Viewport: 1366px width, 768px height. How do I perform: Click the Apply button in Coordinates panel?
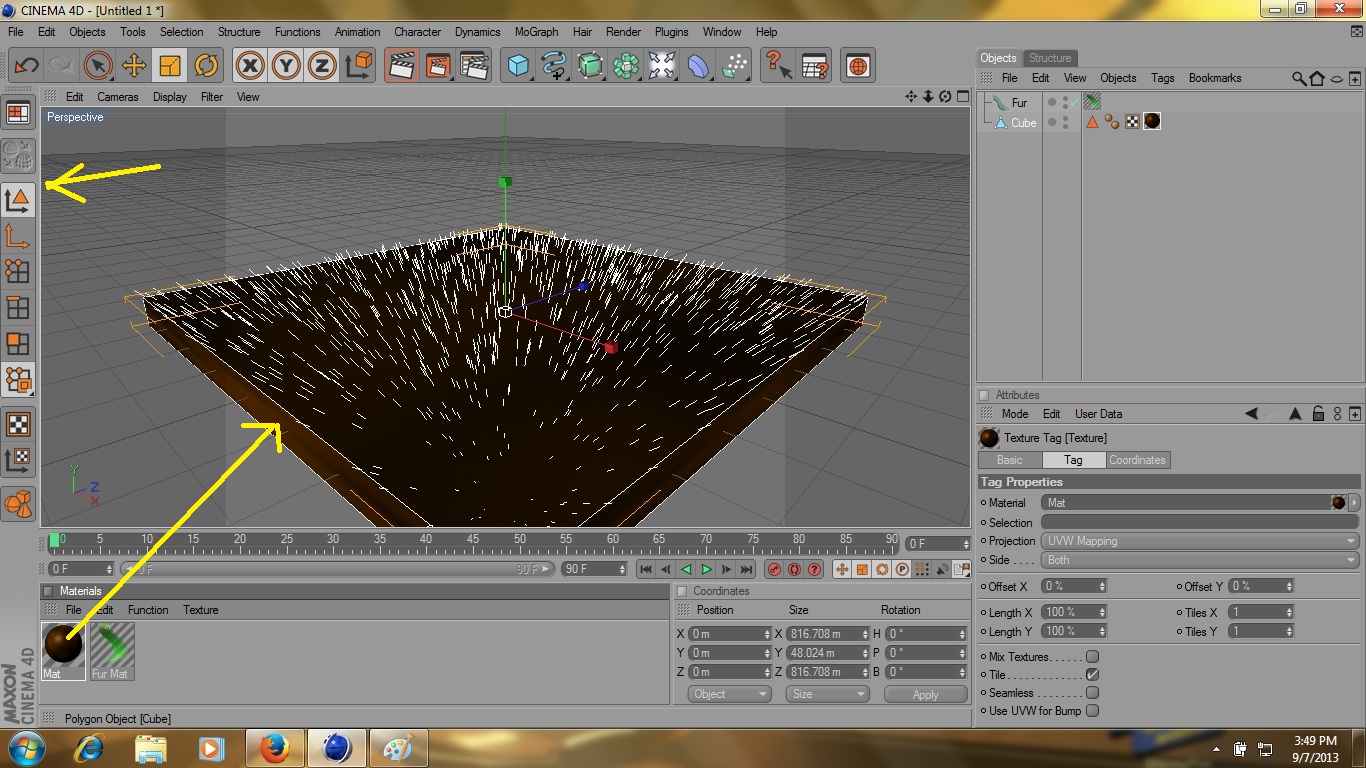925,693
